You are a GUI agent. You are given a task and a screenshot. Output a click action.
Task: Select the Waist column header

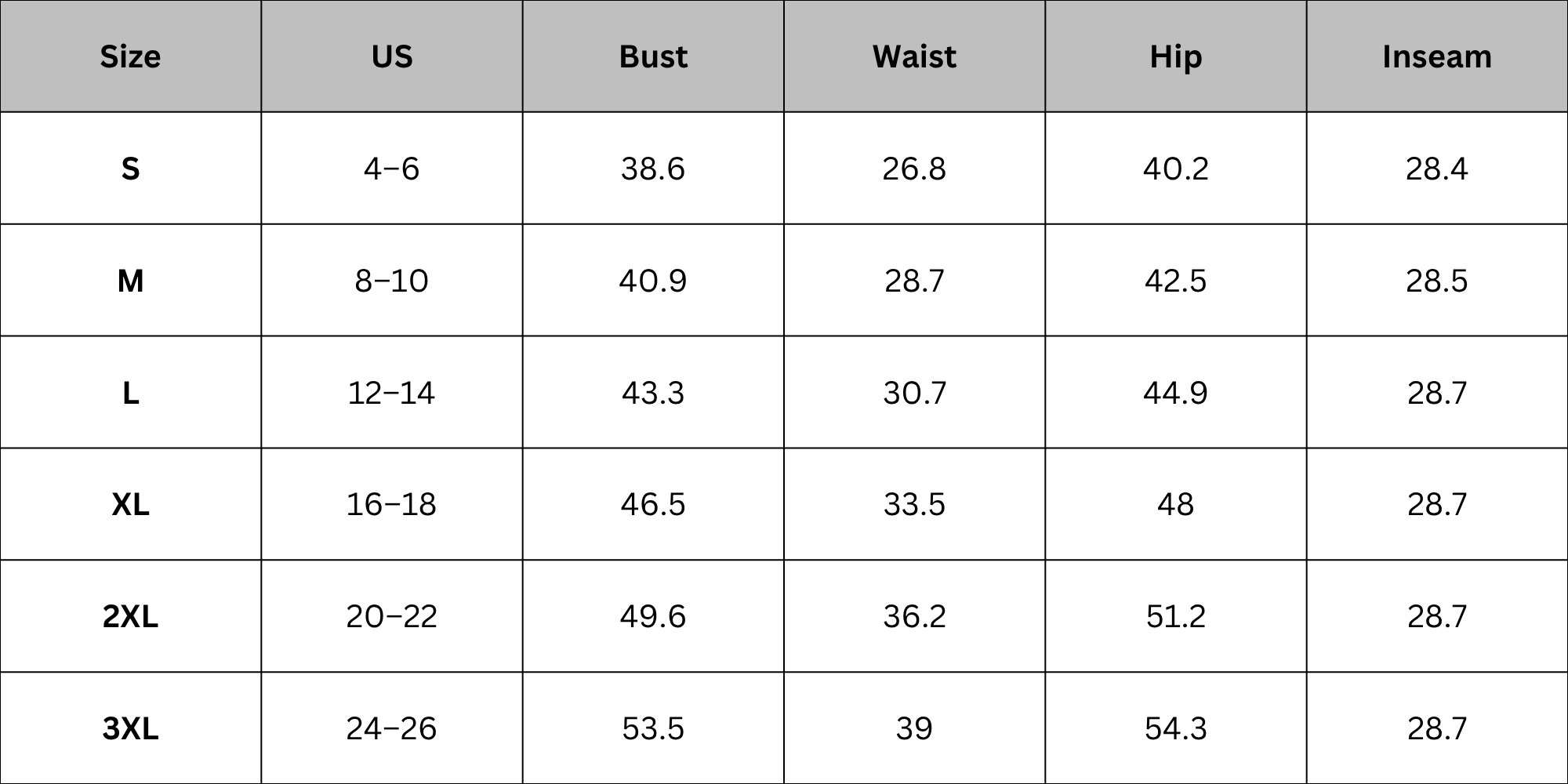click(914, 56)
